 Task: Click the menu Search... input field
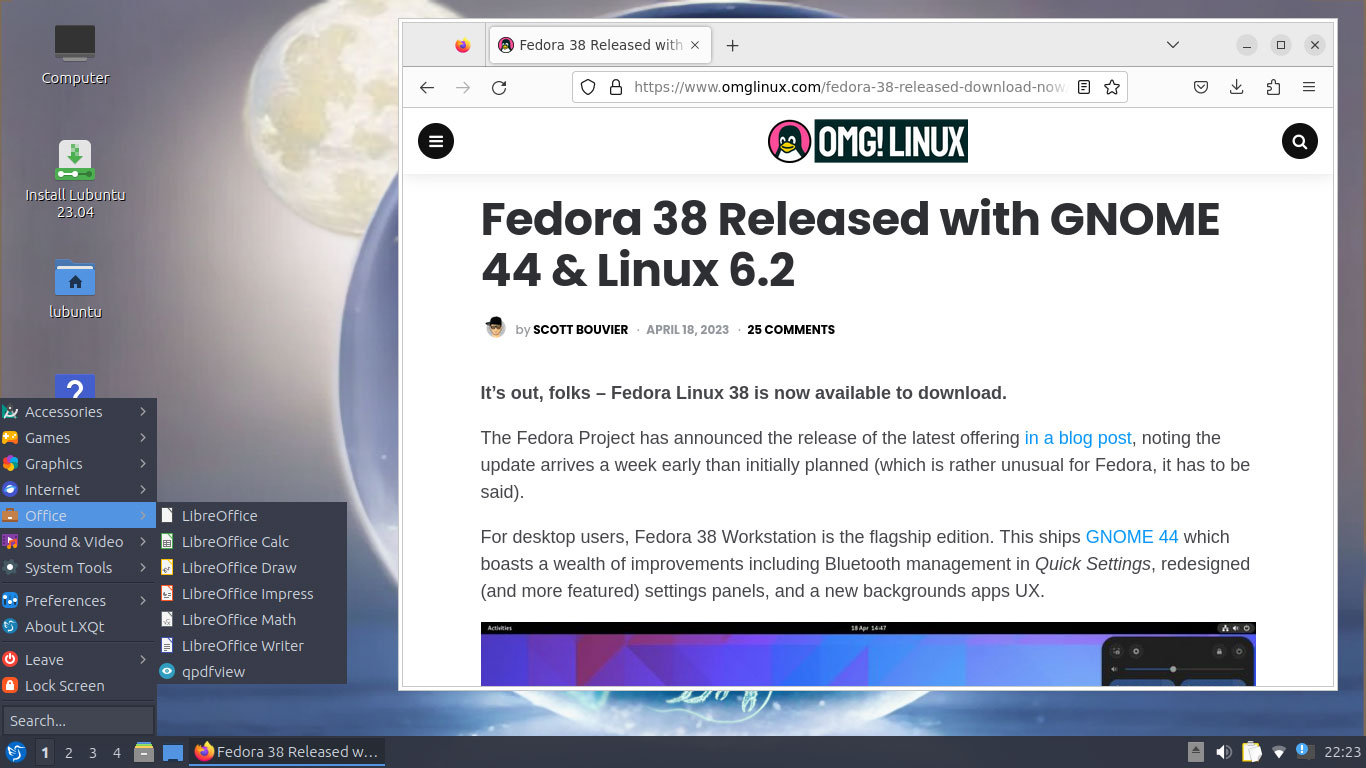[78, 721]
